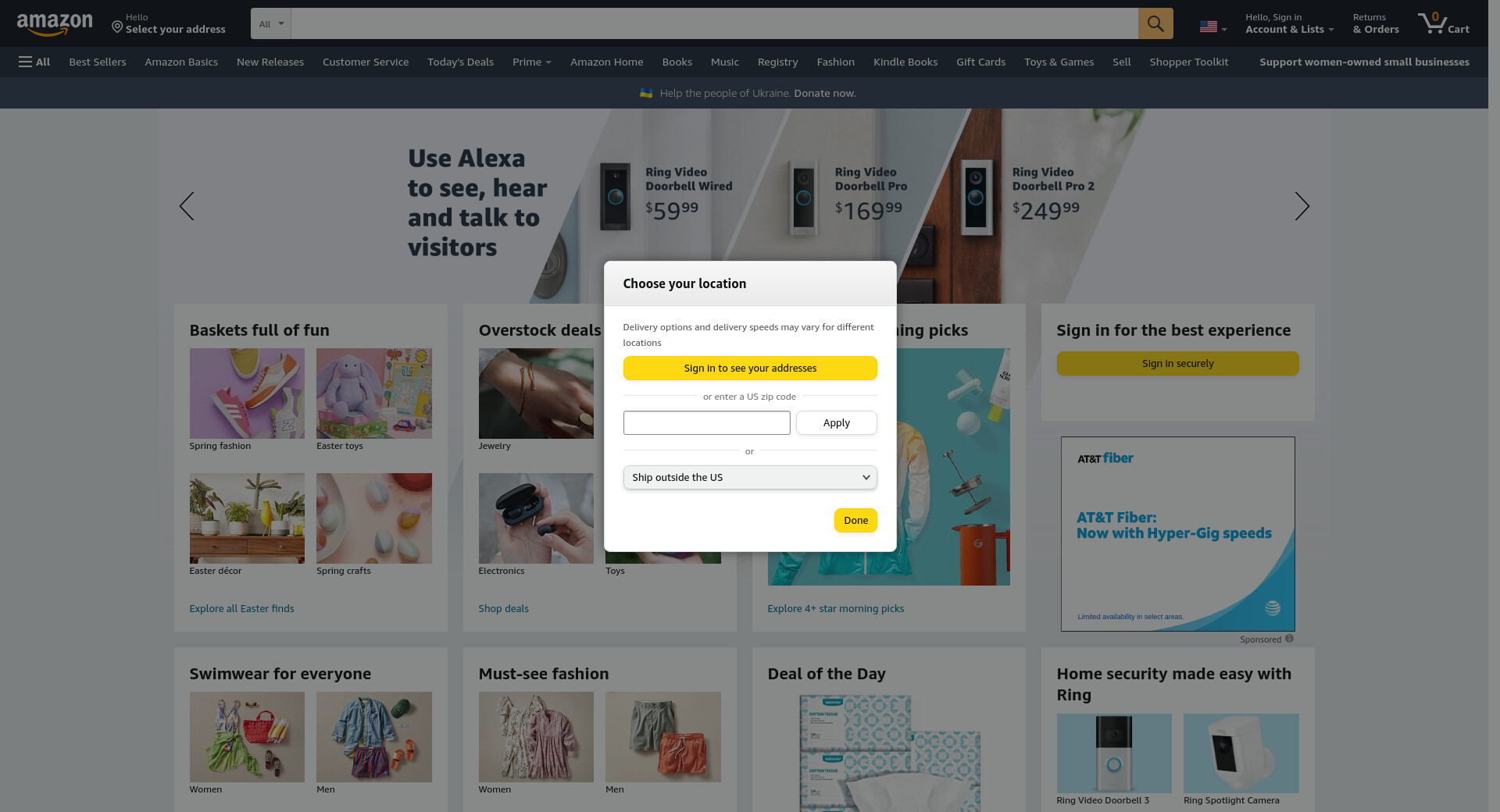Select Today's Deals in navigation bar

click(460, 62)
